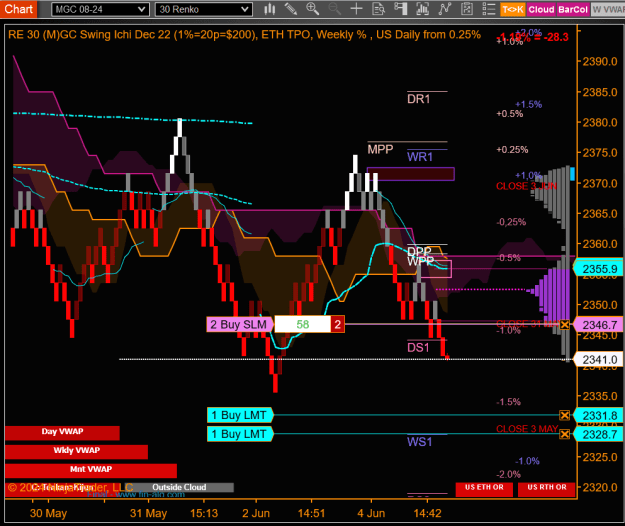625x526 pixels.
Task: Click the purple rectangle zone near WR1
Action: pos(411,174)
